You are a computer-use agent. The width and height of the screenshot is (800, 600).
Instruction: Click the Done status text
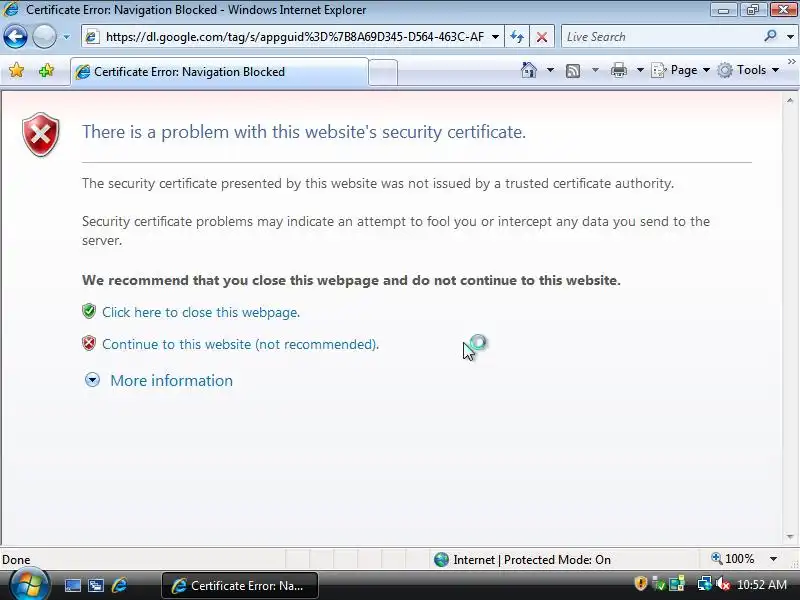[16, 560]
